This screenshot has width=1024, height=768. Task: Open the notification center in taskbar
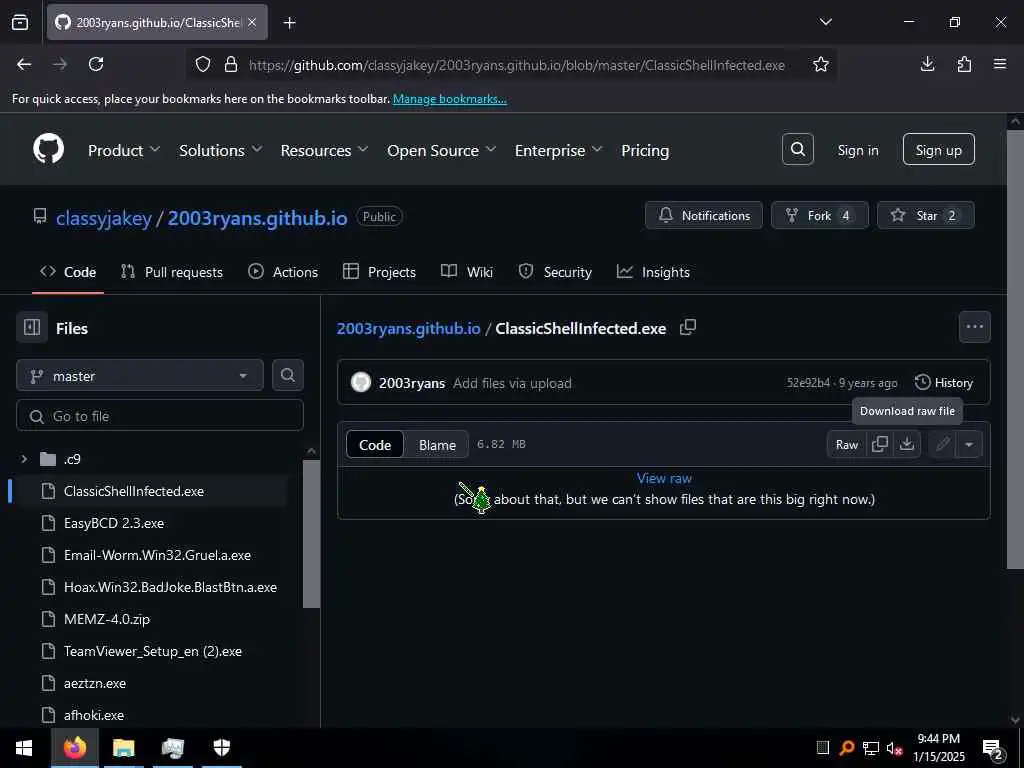993,748
